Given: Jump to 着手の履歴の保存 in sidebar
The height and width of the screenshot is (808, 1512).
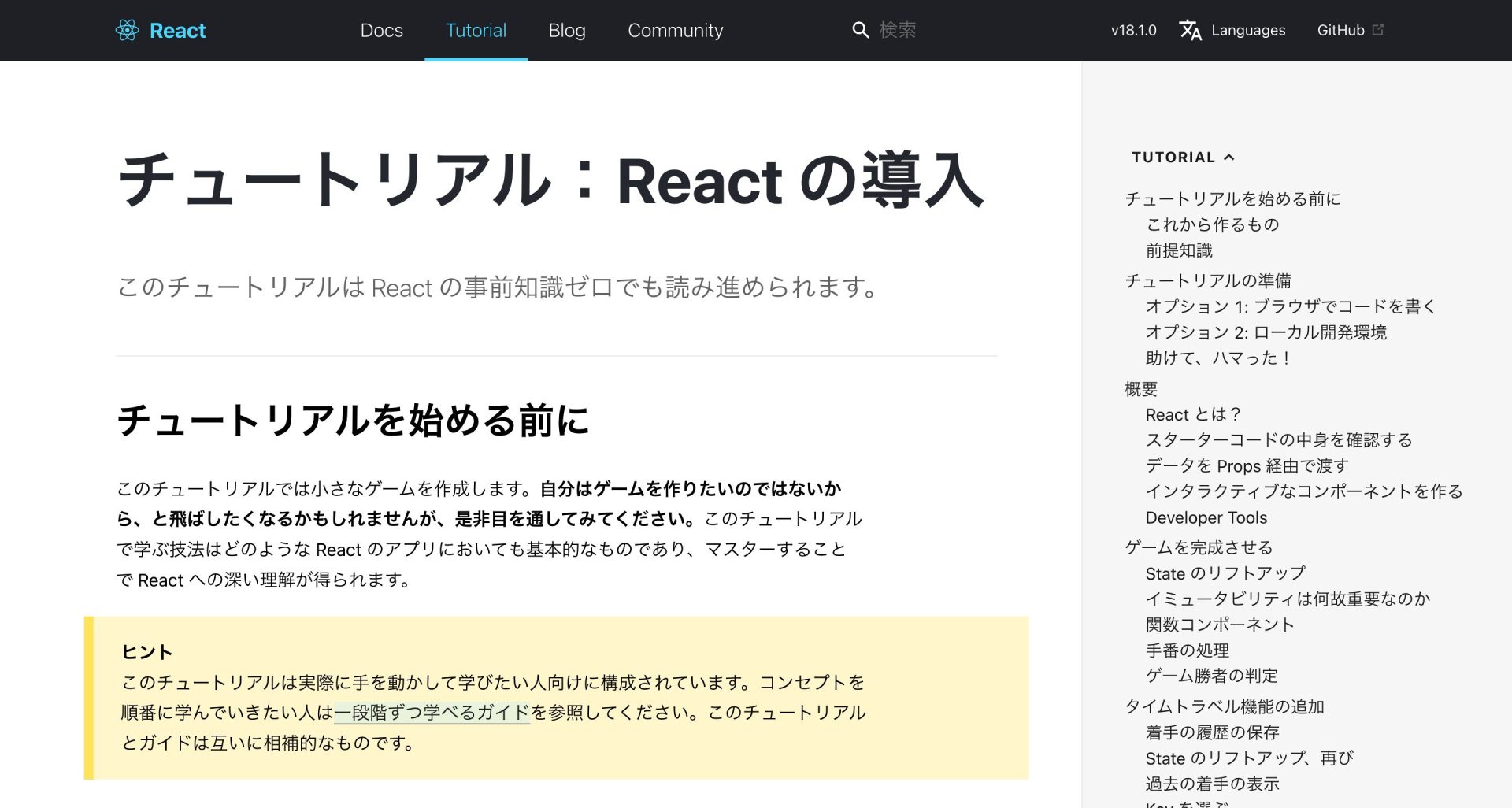Looking at the screenshot, I should coord(1212,732).
